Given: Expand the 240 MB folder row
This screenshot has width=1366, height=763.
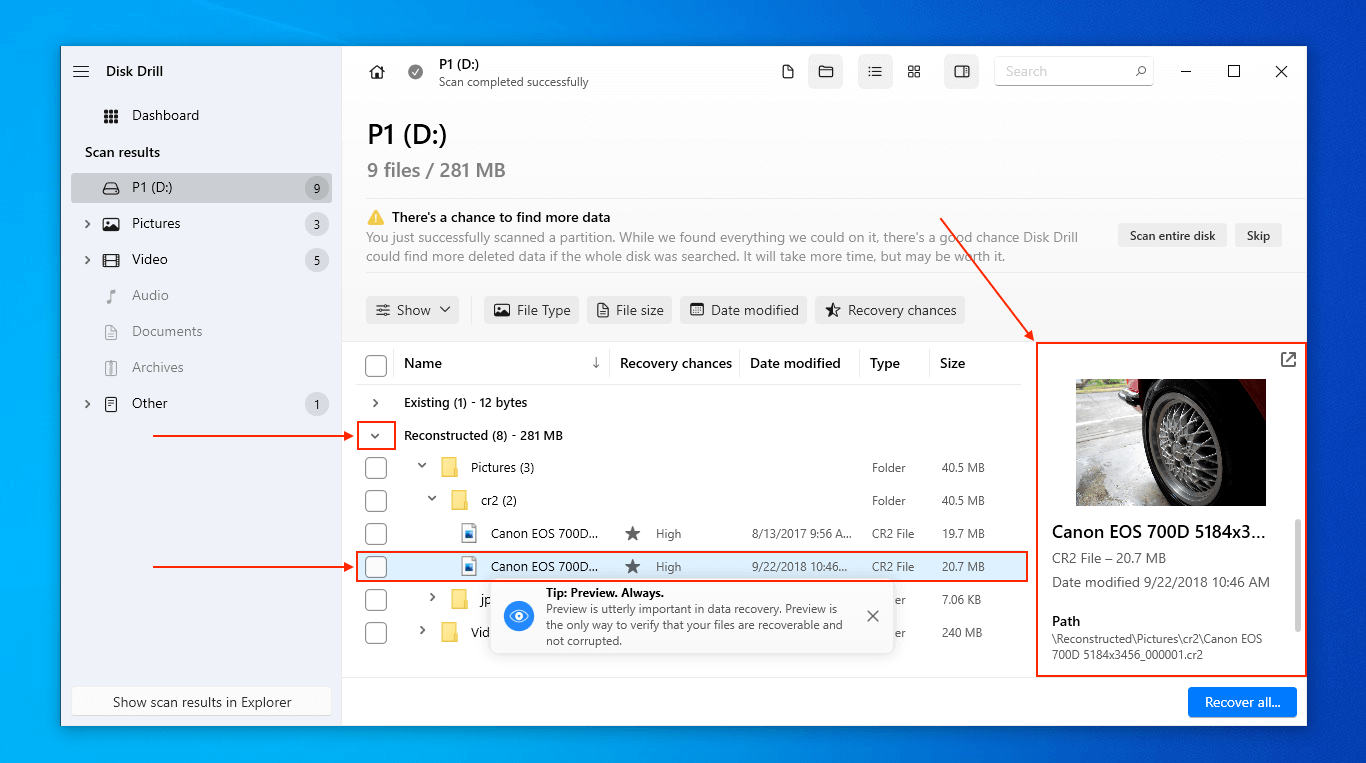Looking at the screenshot, I should pyautogui.click(x=422, y=630).
